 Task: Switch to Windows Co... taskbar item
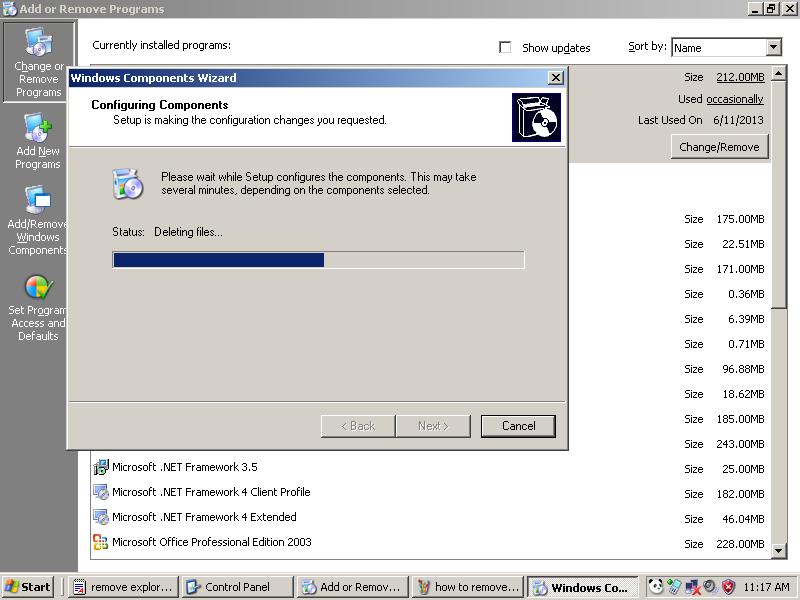(583, 587)
